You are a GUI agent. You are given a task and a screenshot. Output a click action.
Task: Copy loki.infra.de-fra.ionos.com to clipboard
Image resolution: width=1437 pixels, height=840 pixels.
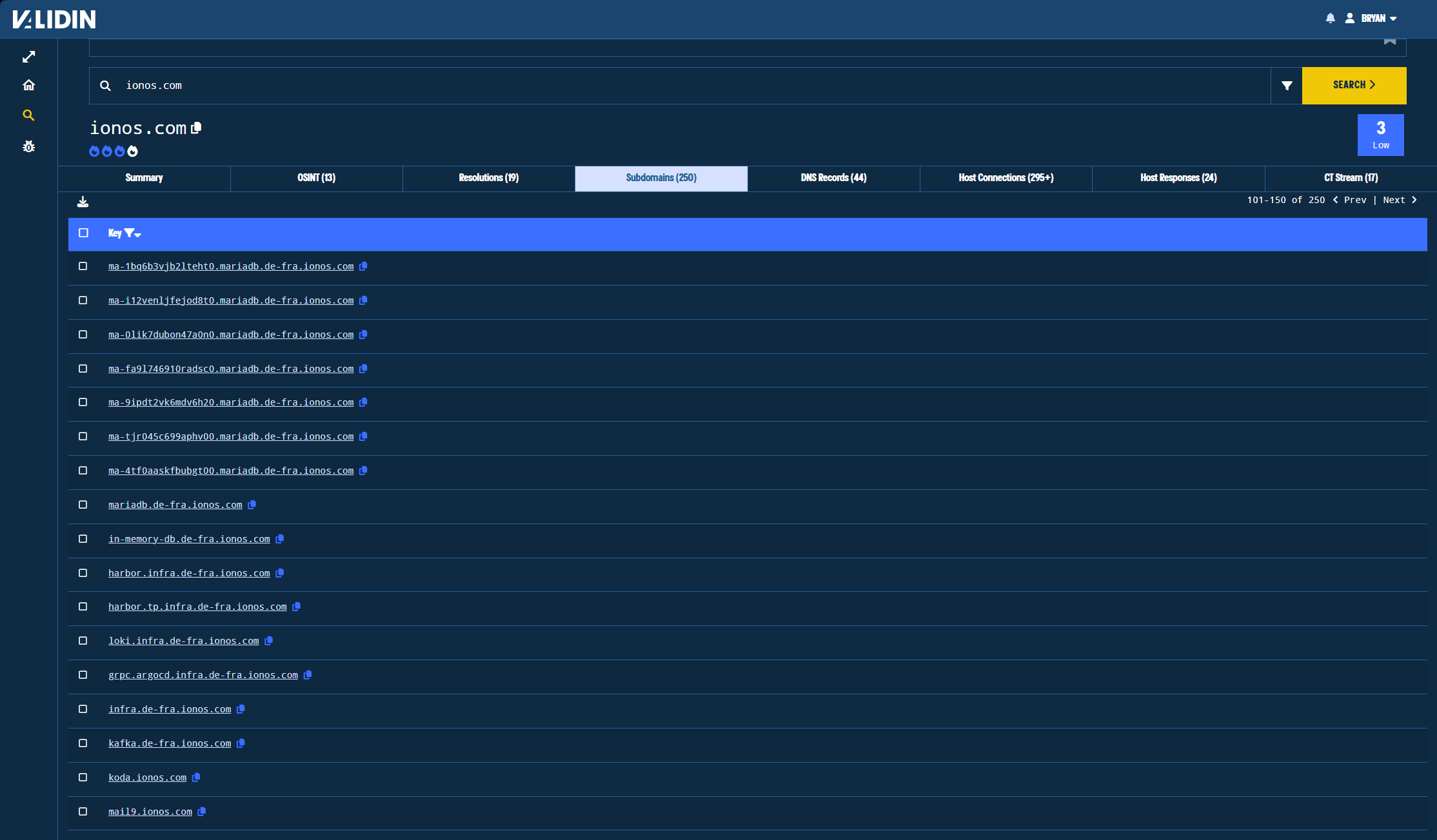coord(268,641)
